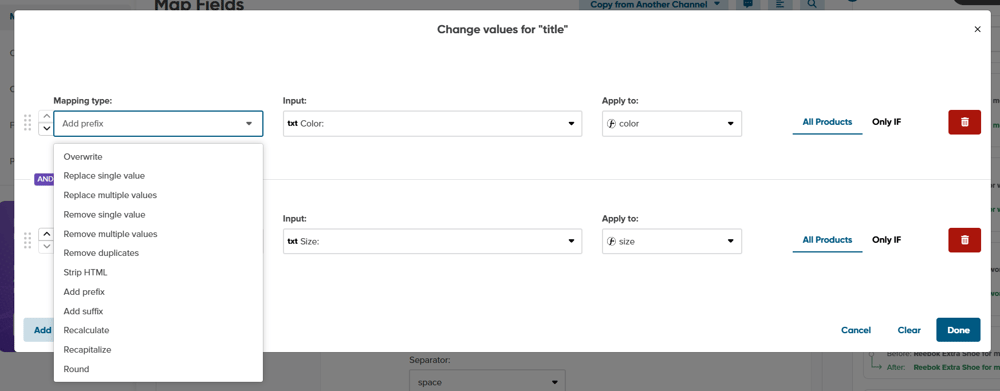The height and width of the screenshot is (391, 1000).
Task: Delete the Color prefix rule
Action: click(964, 122)
